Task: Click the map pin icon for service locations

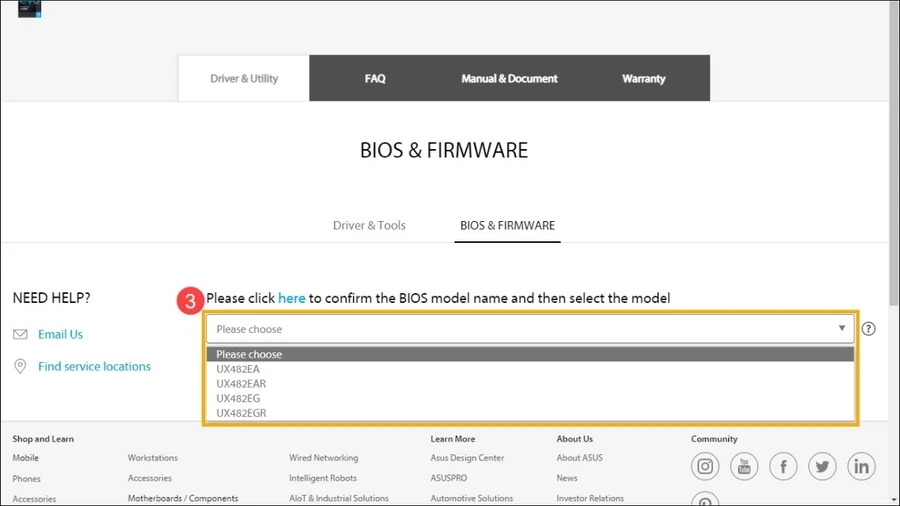Action: 20,366
